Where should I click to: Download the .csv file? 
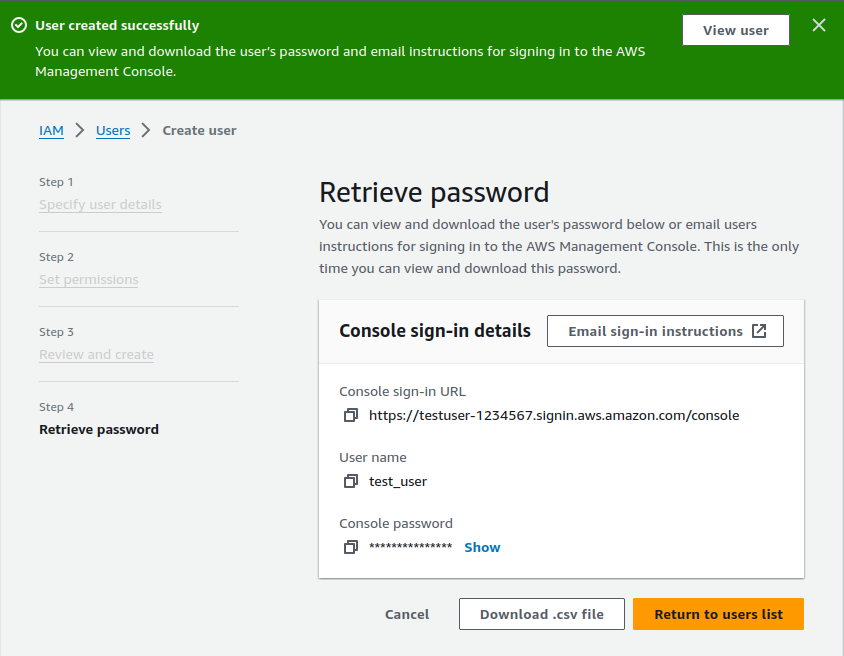541,614
